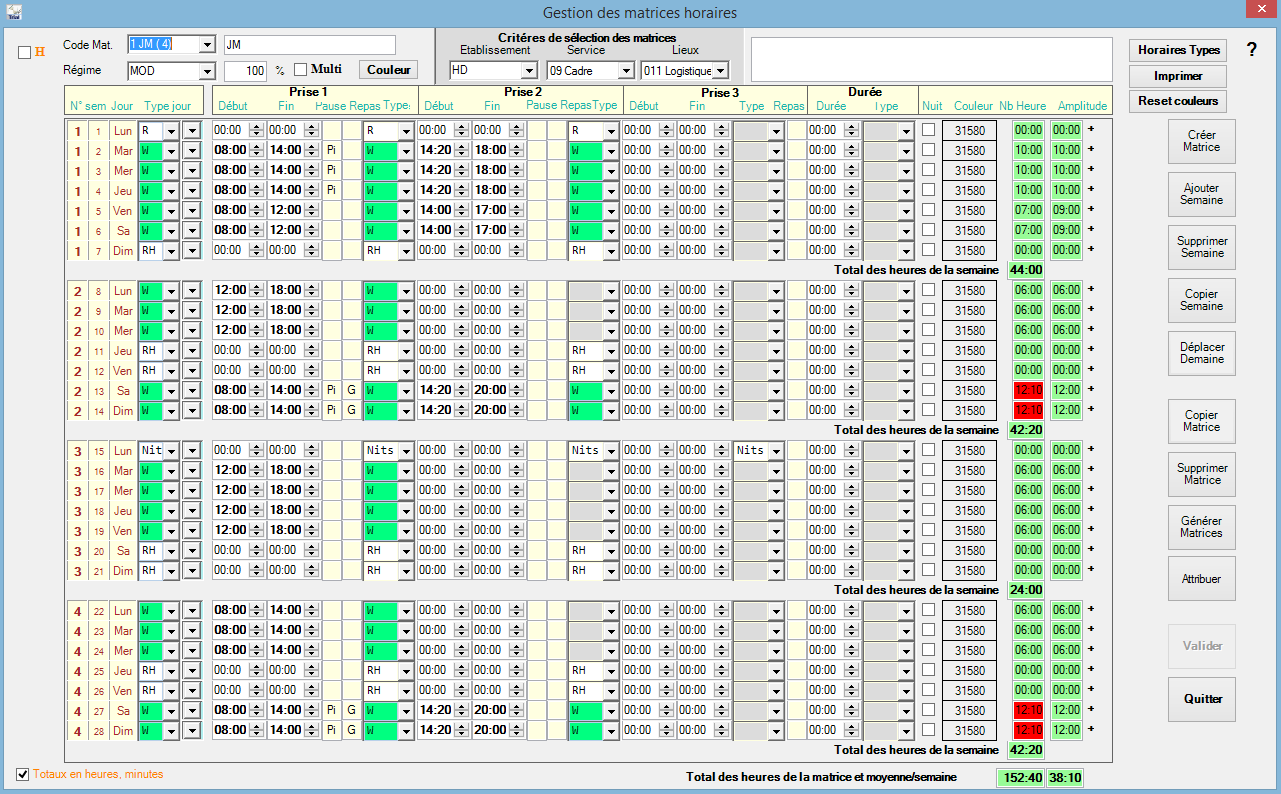Viewport: 1281px width, 794px height.
Task: Uncheck Totaux en heures, minutes
Action: 23,774
